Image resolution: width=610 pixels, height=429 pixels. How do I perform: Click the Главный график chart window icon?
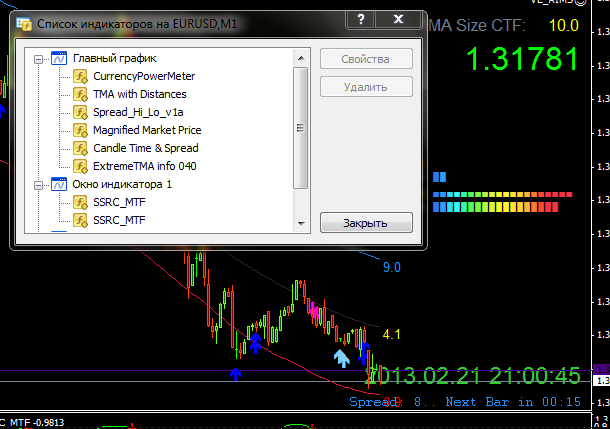[x=59, y=58]
